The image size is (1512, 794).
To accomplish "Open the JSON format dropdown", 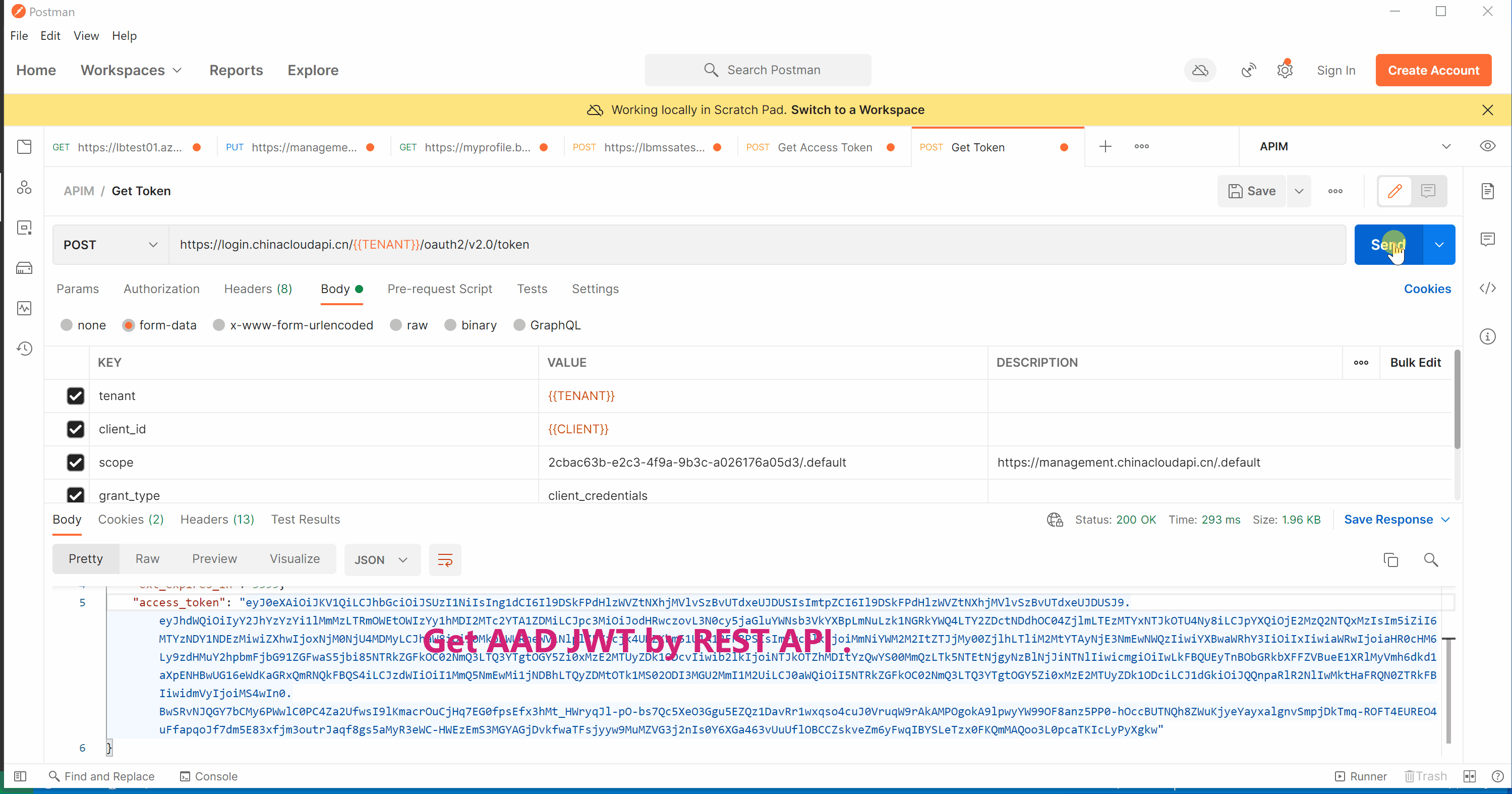I will (381, 559).
